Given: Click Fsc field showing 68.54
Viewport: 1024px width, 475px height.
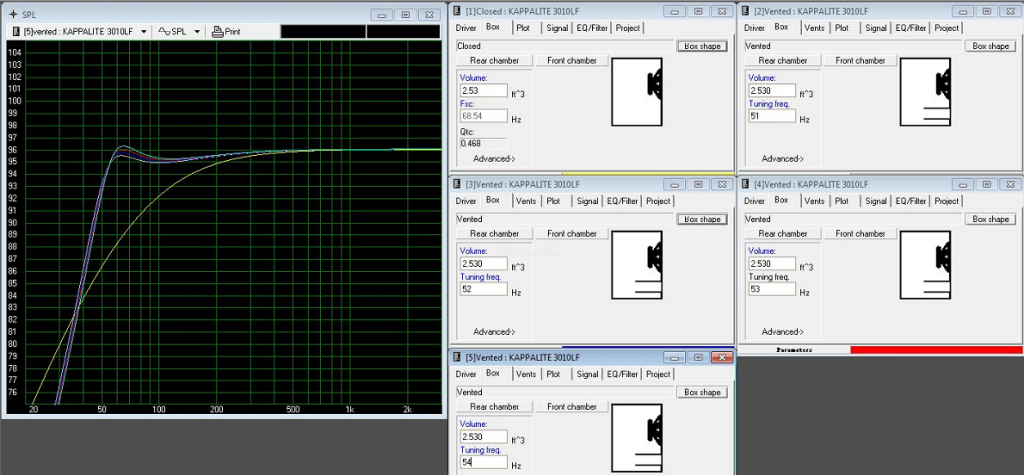Looking at the screenshot, I should pos(483,116).
